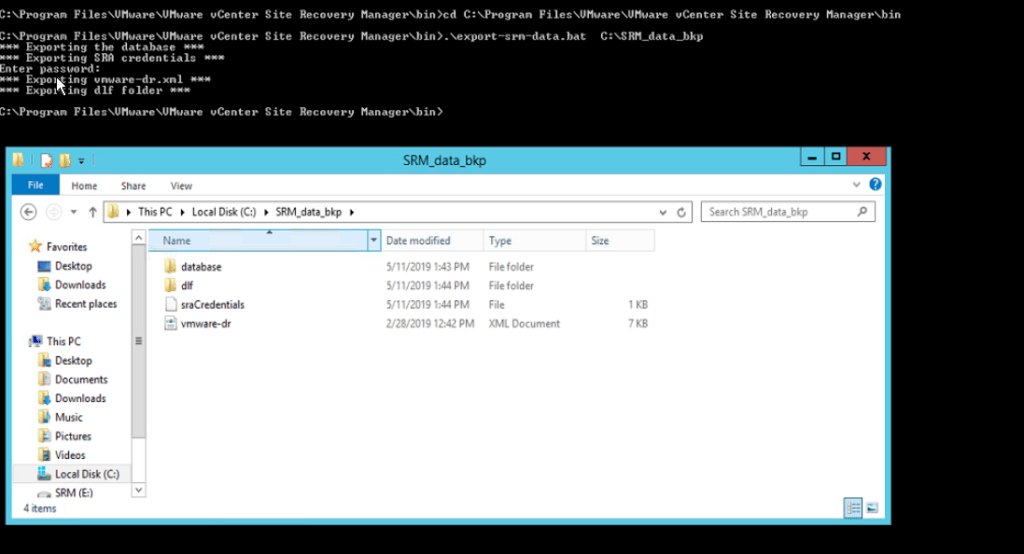Sort by the Size column header

click(x=620, y=240)
